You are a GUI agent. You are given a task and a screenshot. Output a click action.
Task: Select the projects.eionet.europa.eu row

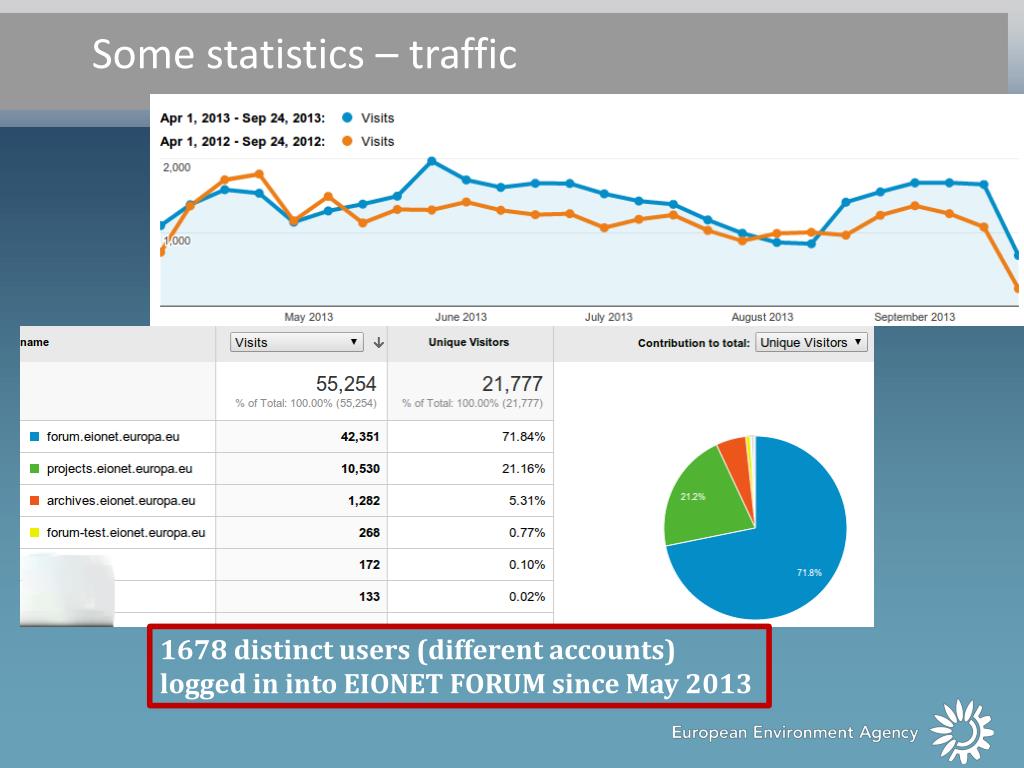(x=287, y=469)
